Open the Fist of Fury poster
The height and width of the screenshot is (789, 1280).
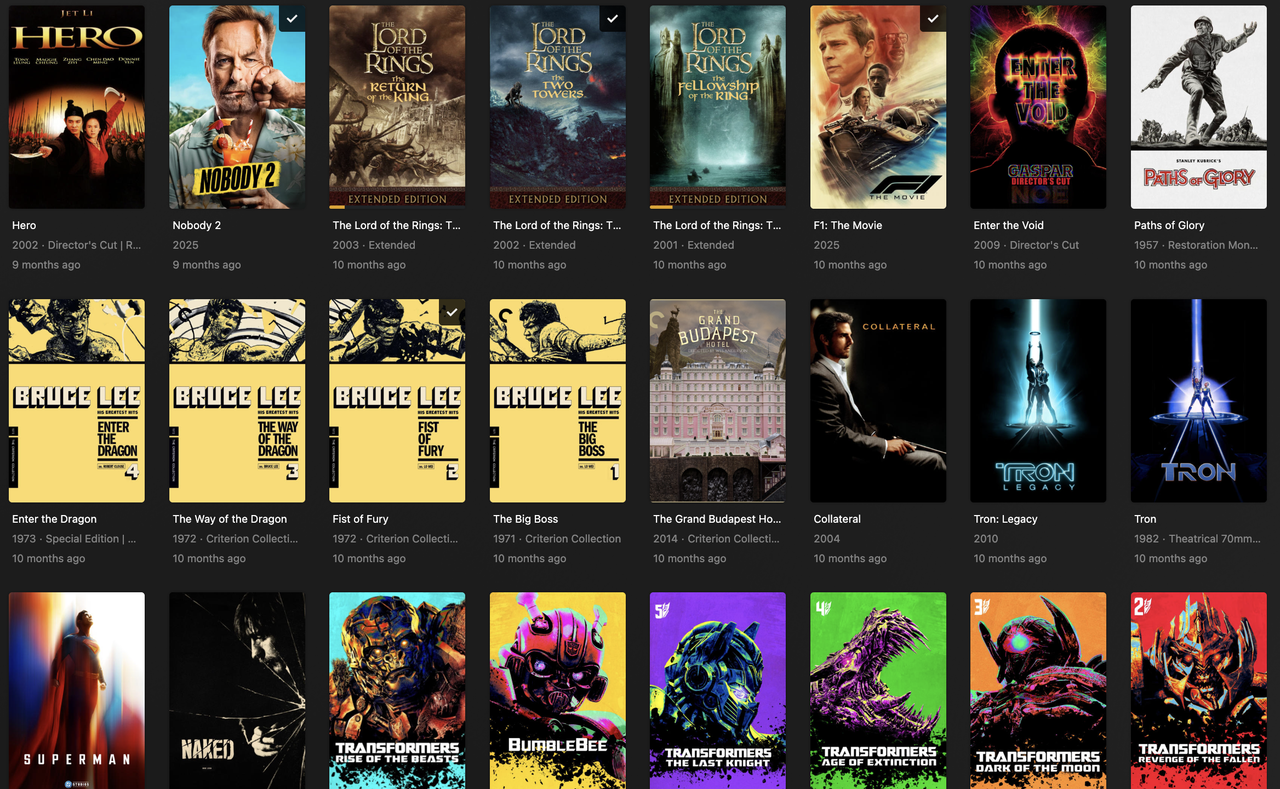[397, 401]
